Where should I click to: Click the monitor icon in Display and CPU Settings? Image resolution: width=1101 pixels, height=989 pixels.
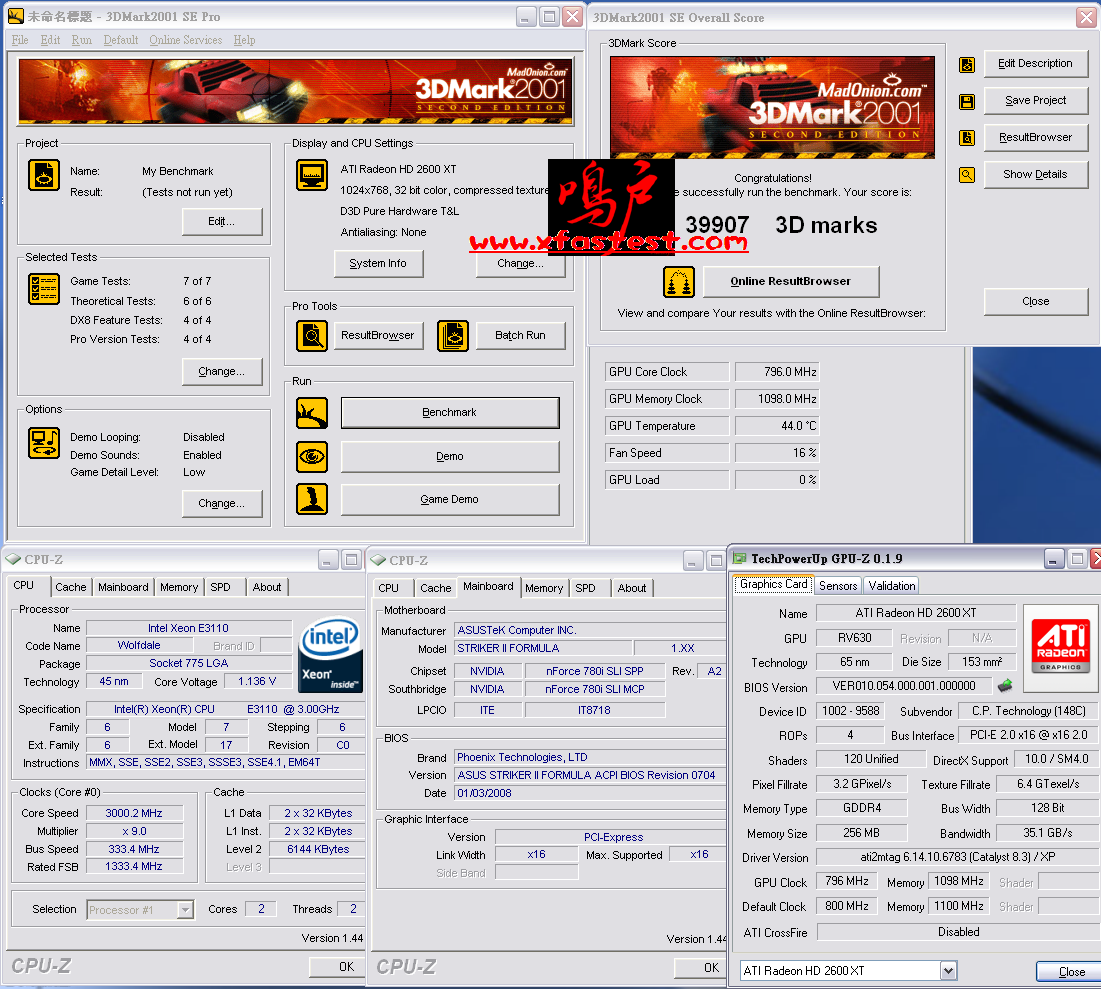(x=312, y=175)
